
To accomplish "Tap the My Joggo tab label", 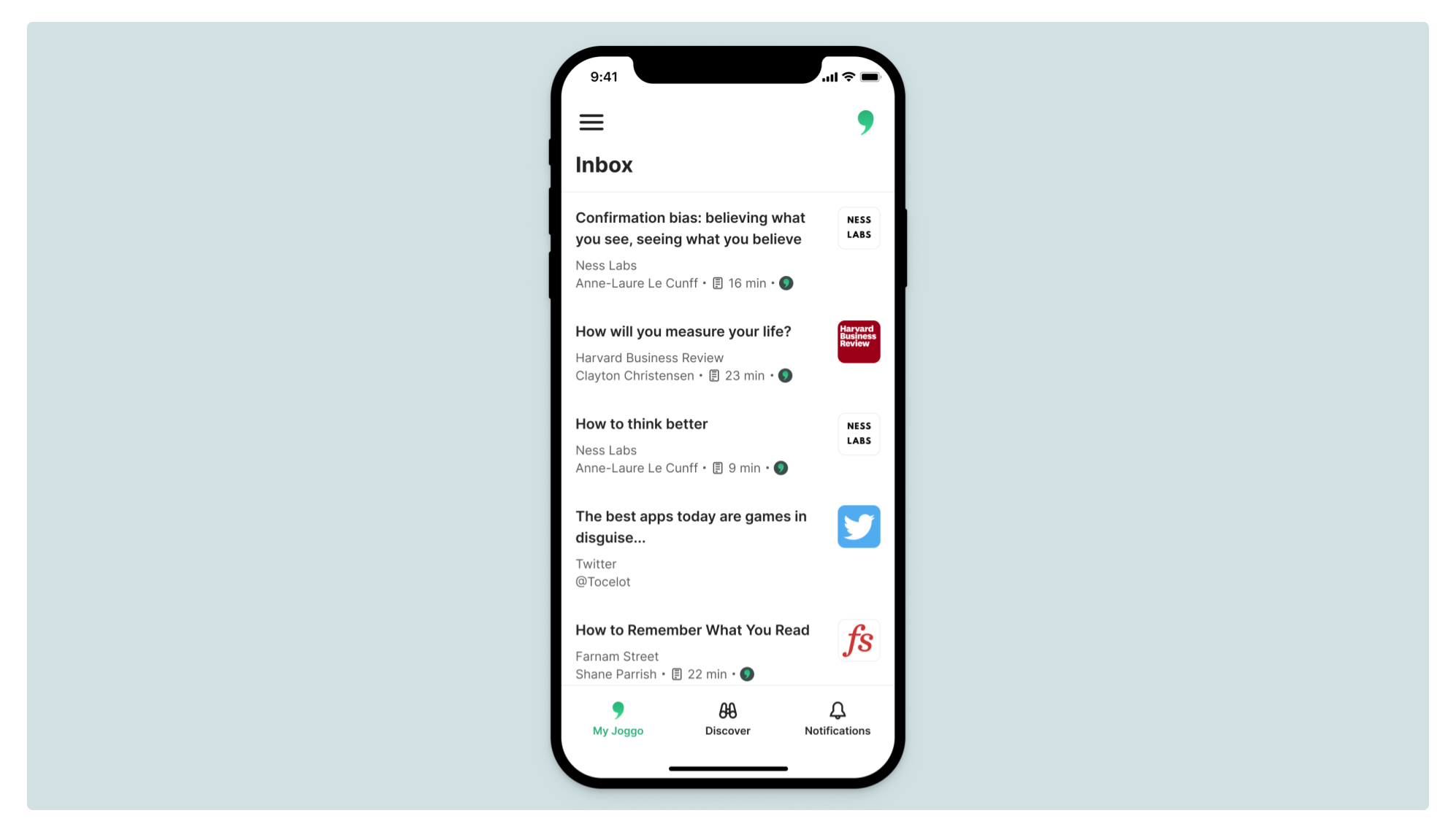I will (x=617, y=730).
